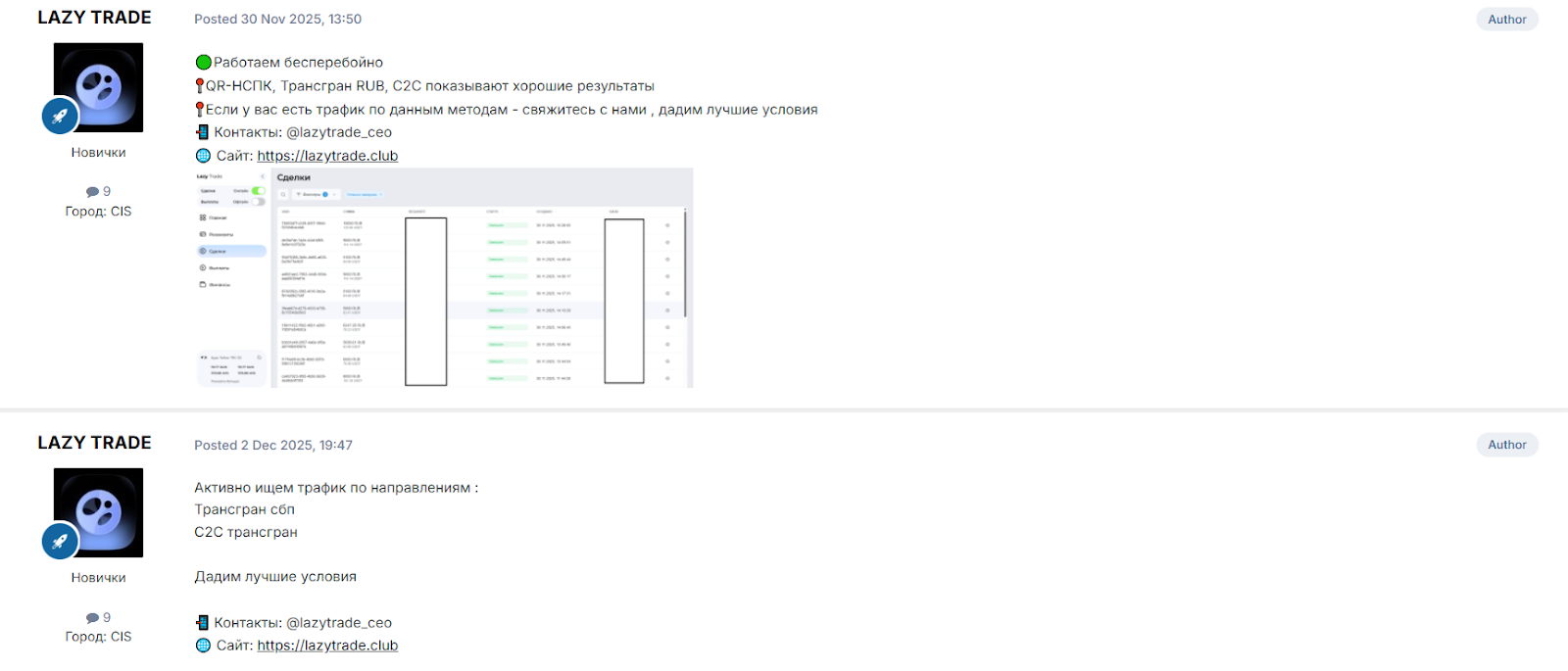Click the Author badge on the first post
The width and height of the screenshot is (1568, 671).
click(x=1507, y=20)
